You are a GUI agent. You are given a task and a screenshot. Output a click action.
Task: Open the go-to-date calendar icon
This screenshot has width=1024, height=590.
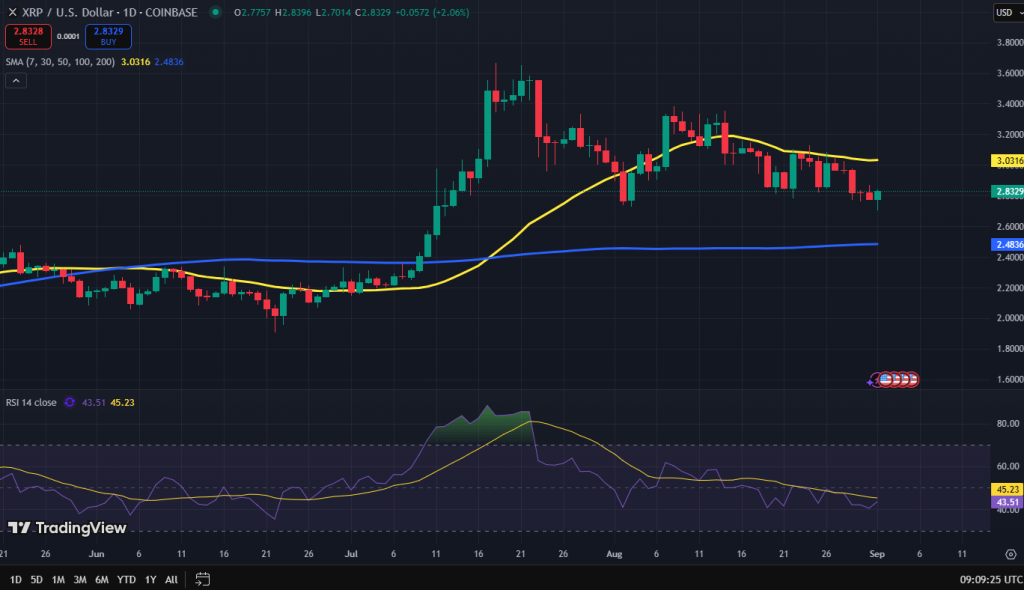pyautogui.click(x=201, y=580)
